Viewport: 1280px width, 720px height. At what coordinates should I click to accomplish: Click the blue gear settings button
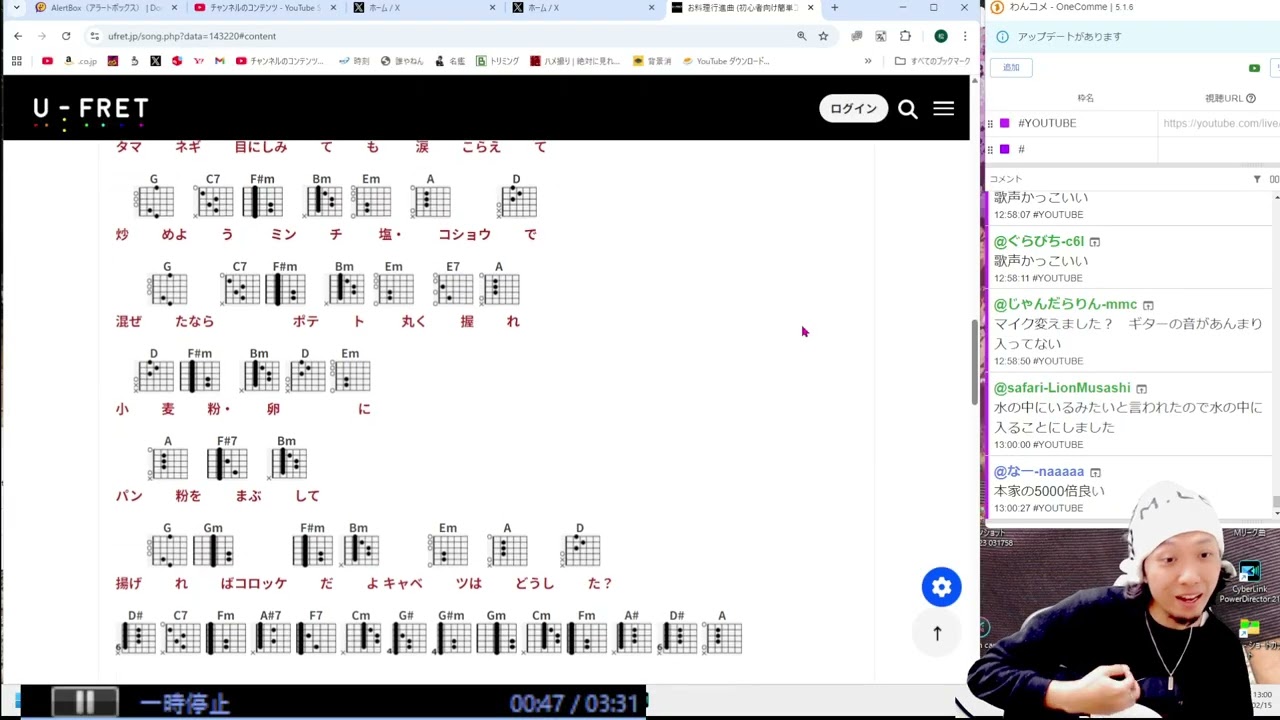941,587
